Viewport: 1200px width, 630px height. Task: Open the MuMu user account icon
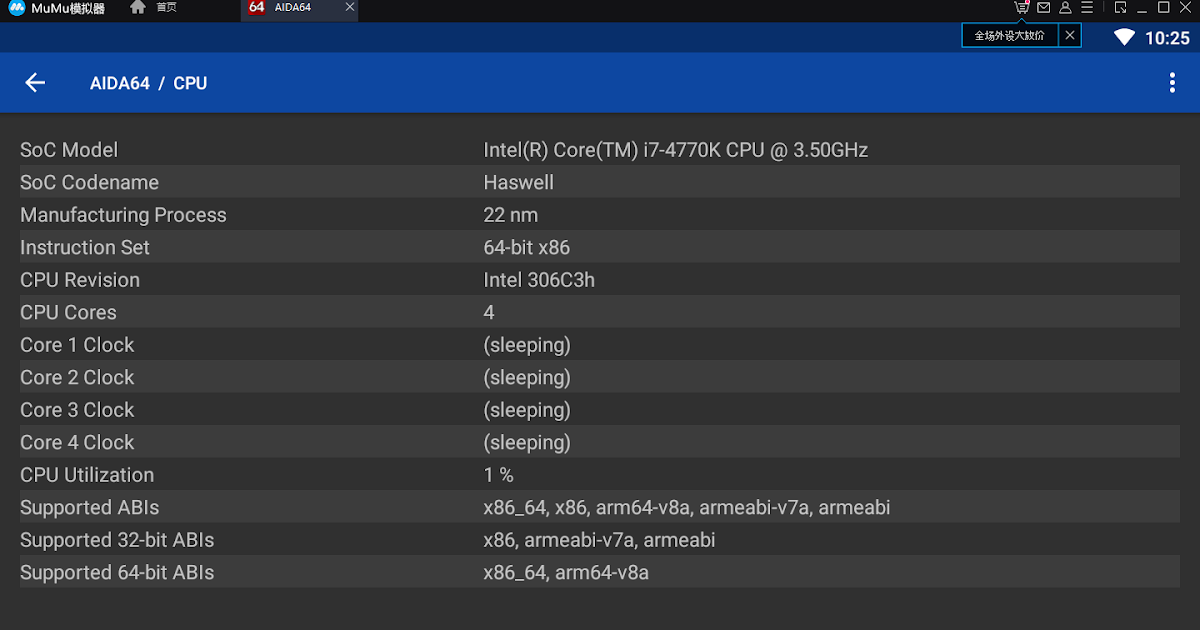tap(1065, 8)
